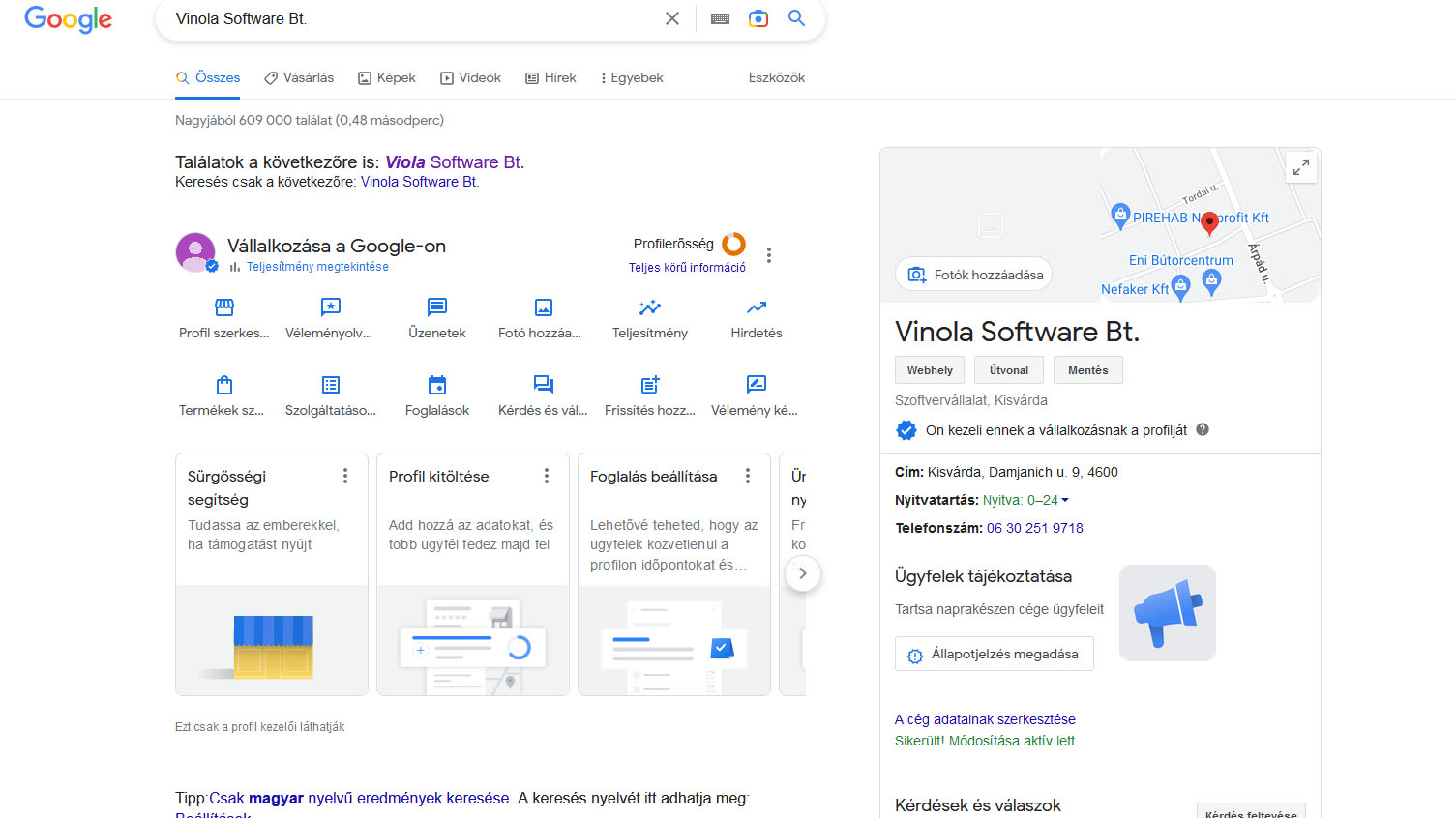Open Foglalások calendar icon
1456x818 pixels.
[x=437, y=385]
